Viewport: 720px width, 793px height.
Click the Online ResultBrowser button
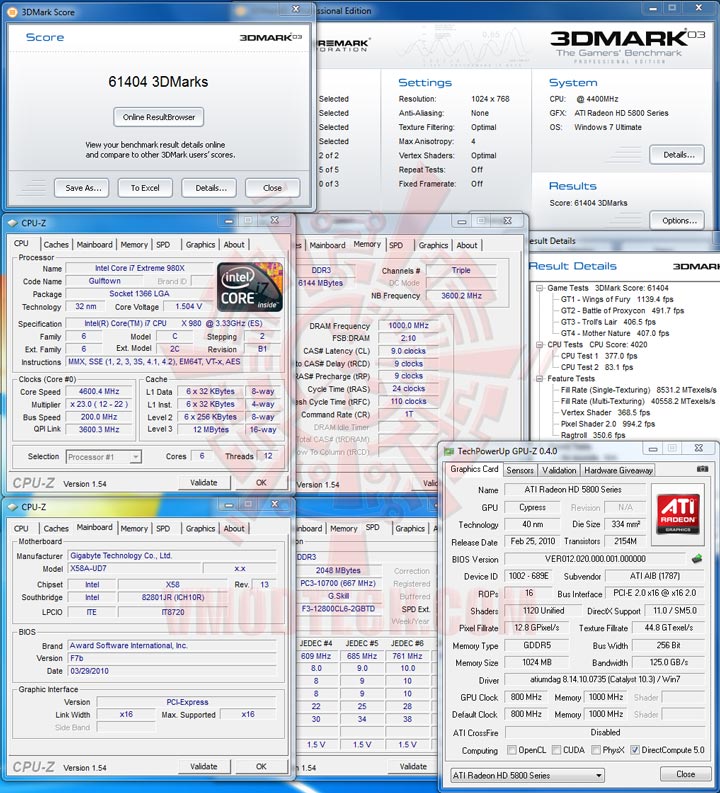pyautogui.click(x=159, y=117)
